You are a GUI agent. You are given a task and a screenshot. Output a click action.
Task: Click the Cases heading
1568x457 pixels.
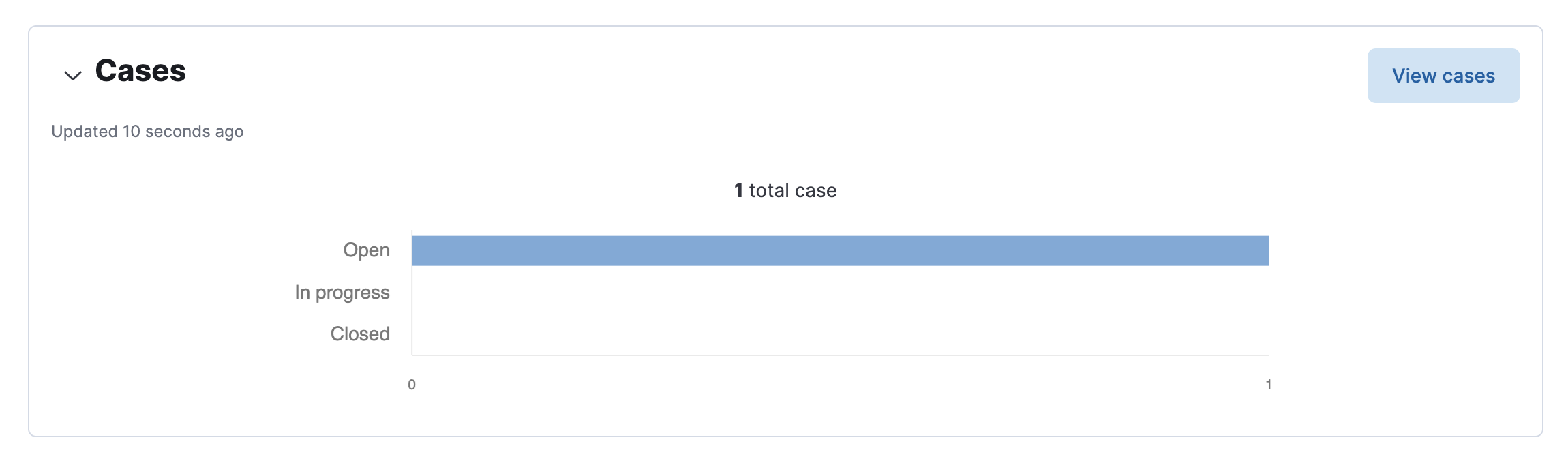pos(140,70)
